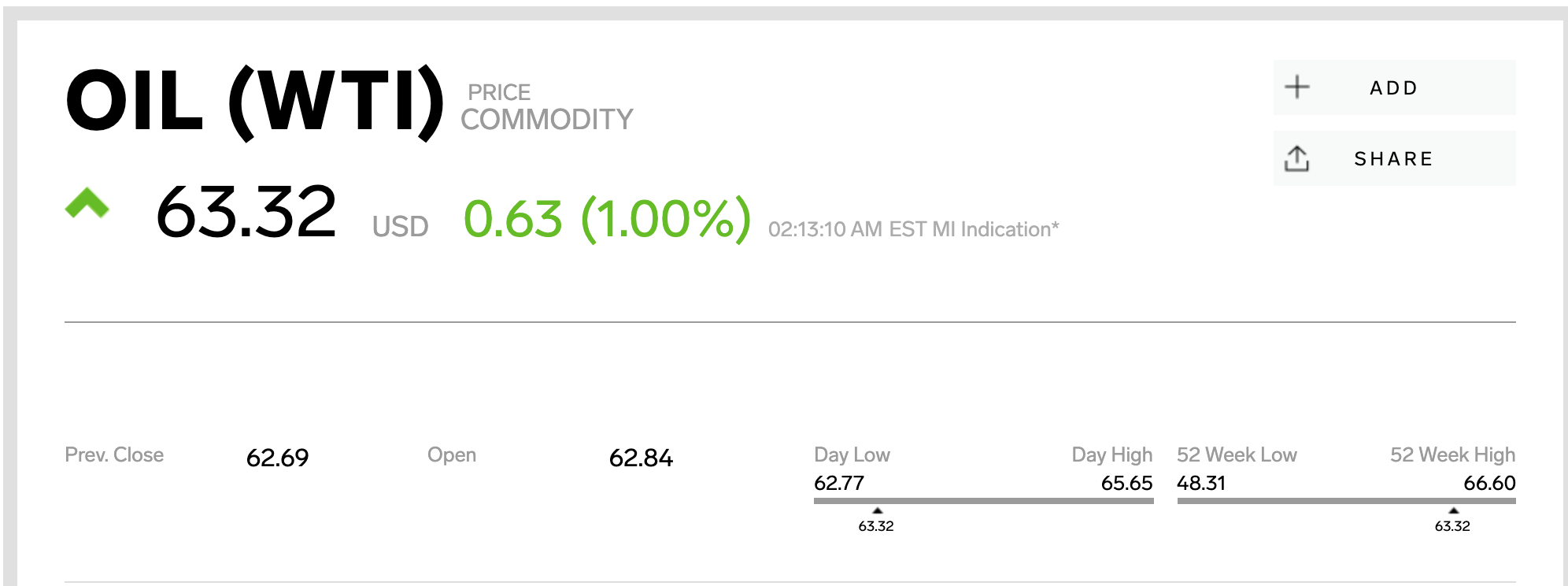Image resolution: width=1568 pixels, height=586 pixels.
Task: Click the Day High value 65.65
Action: coord(1126,483)
